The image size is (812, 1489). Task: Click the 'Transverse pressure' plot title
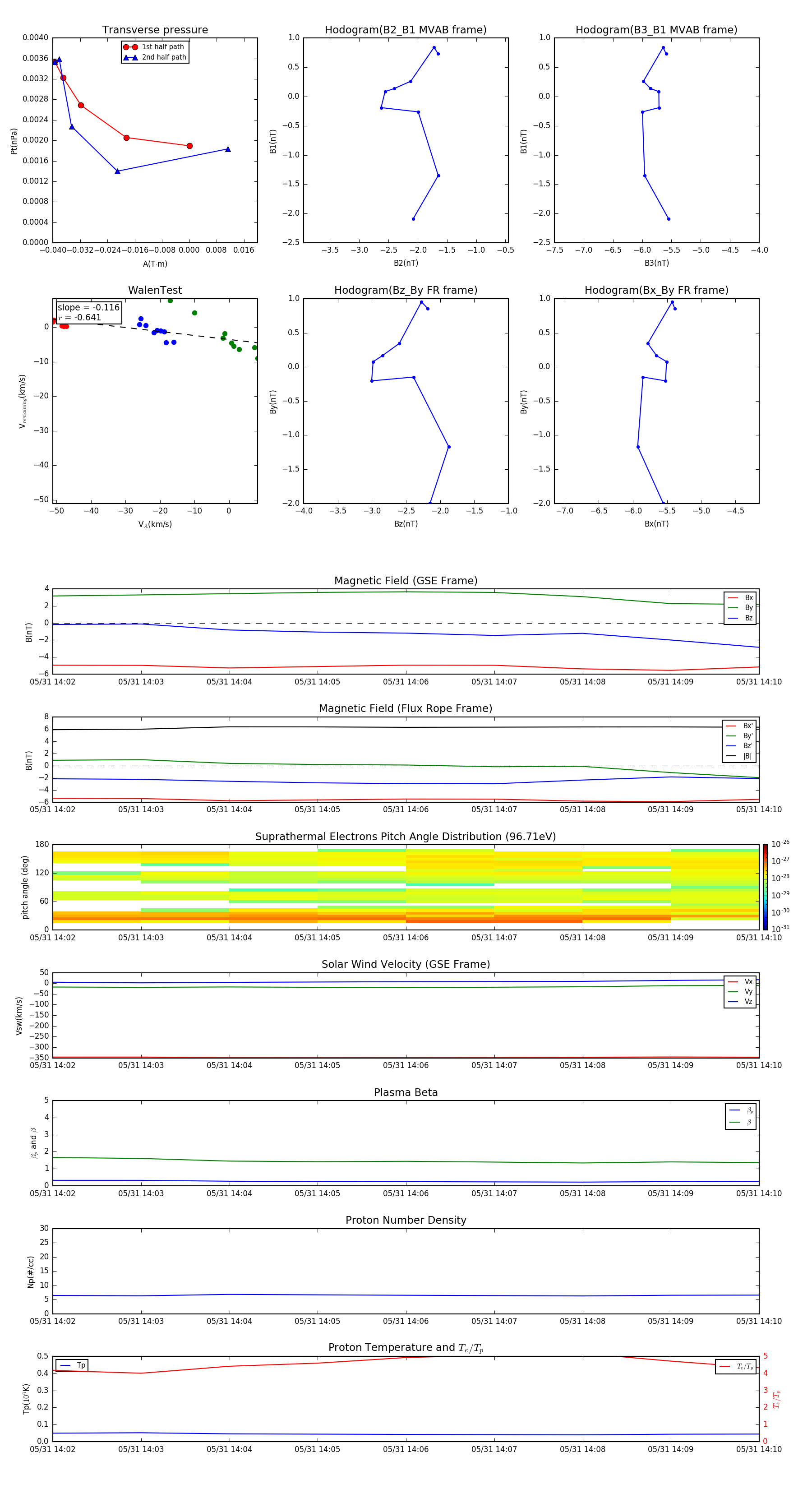click(155, 30)
